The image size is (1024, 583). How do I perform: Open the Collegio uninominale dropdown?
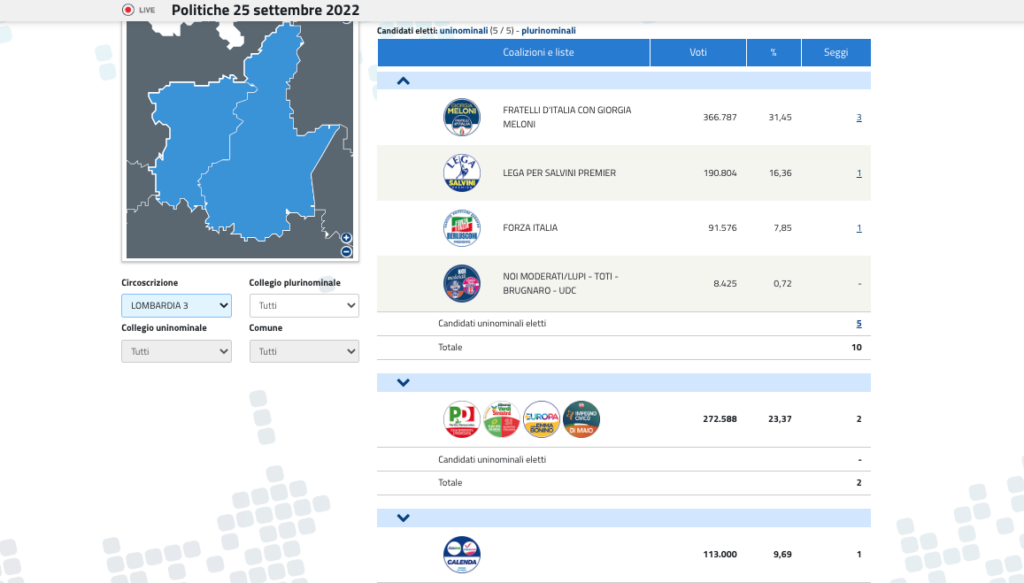pyautogui.click(x=176, y=351)
